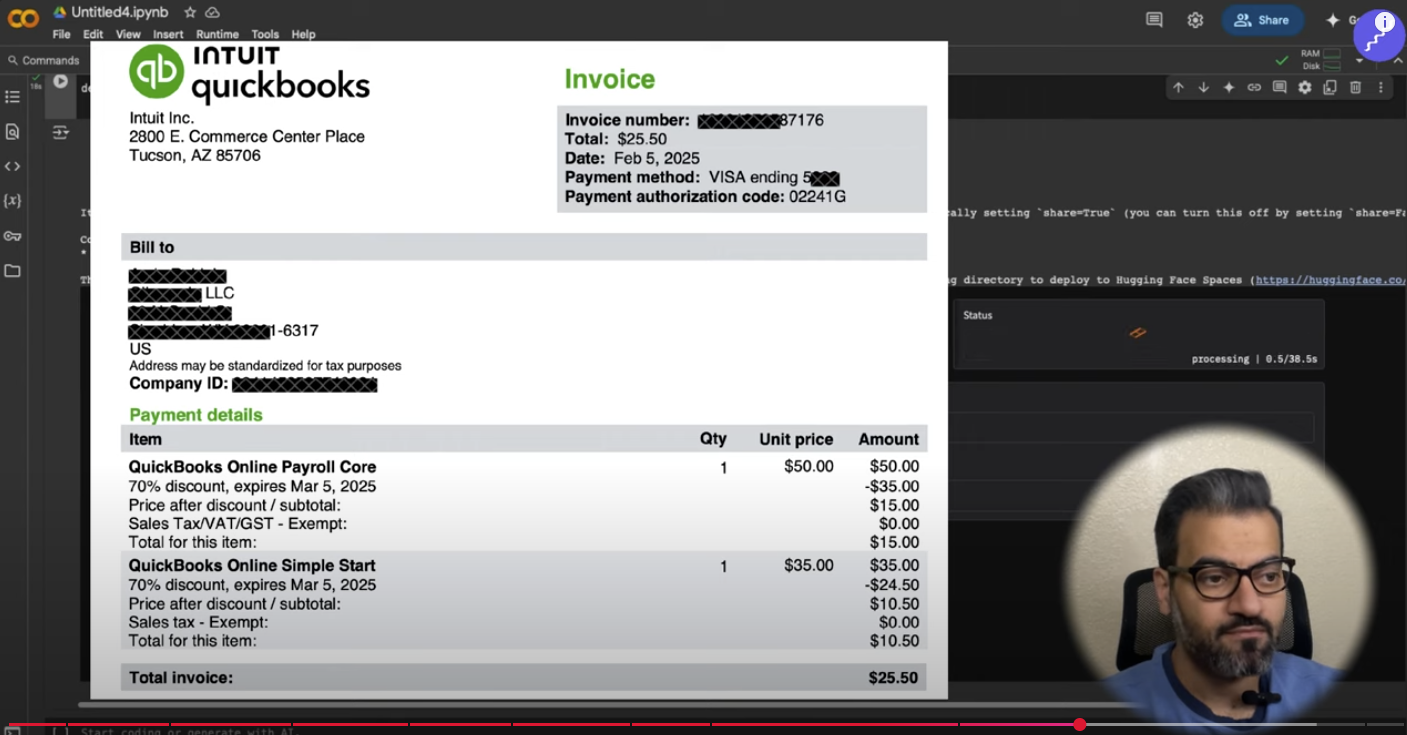The height and width of the screenshot is (735, 1407).
Task: Open the Edit menu
Action: point(93,34)
